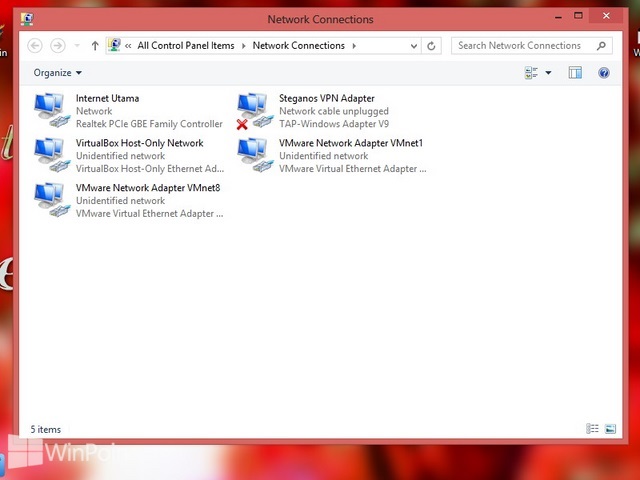Click the TAP-Windows Adapter V9 text
Viewport: 640px width, 480px height.
click(334, 124)
